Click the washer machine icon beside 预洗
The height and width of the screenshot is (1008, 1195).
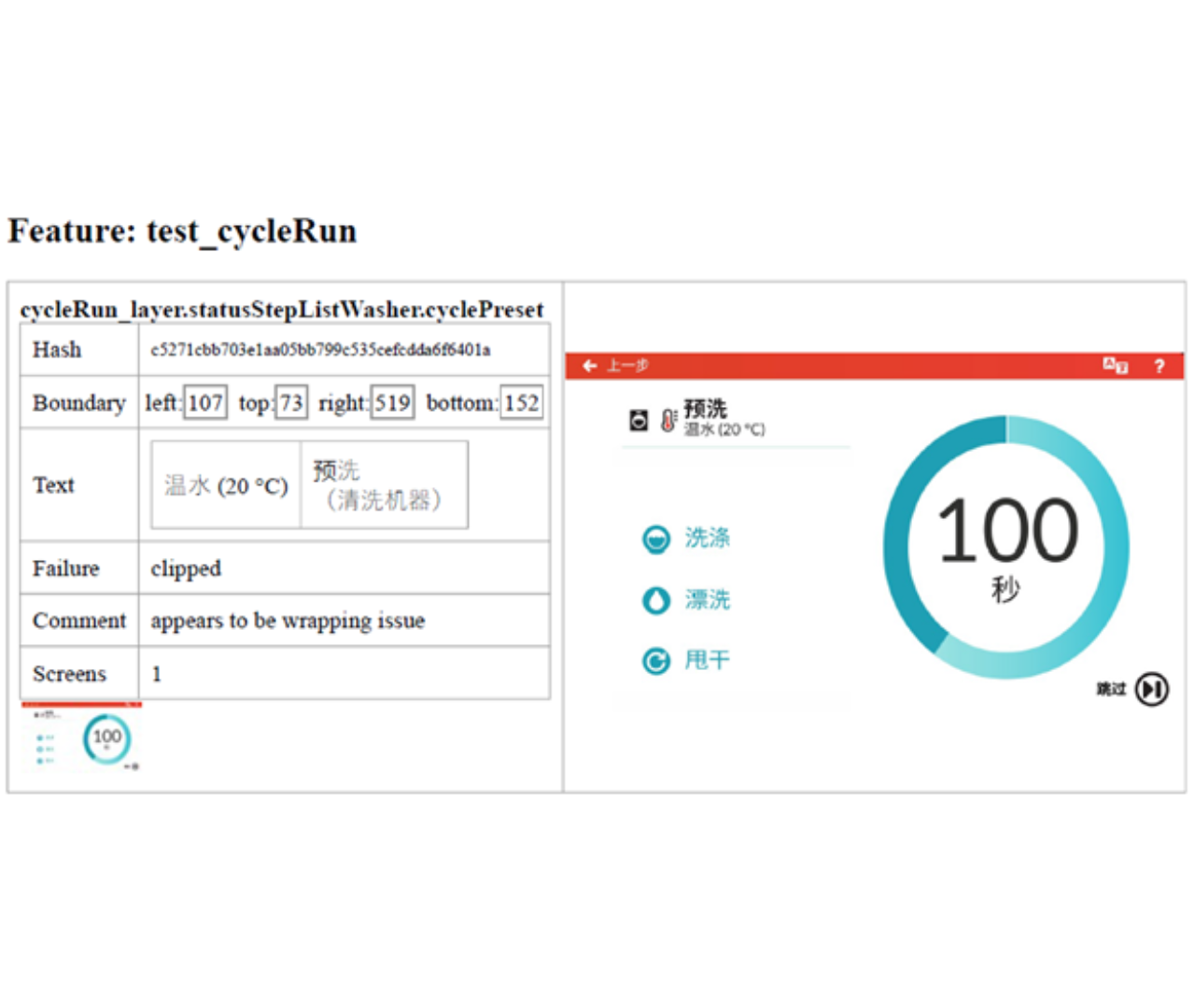pos(639,421)
